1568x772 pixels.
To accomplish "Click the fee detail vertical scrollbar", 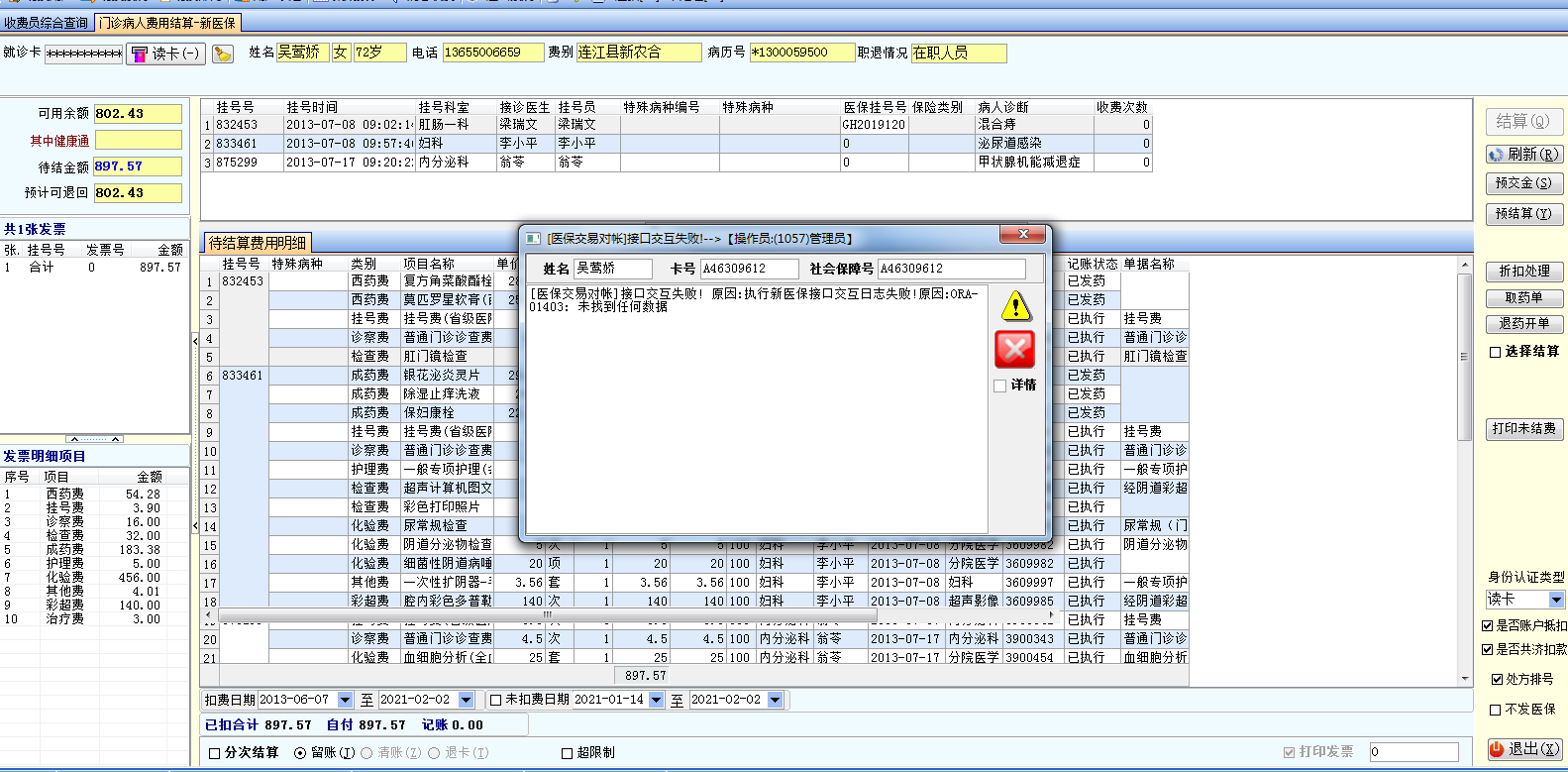I will (x=1465, y=358).
